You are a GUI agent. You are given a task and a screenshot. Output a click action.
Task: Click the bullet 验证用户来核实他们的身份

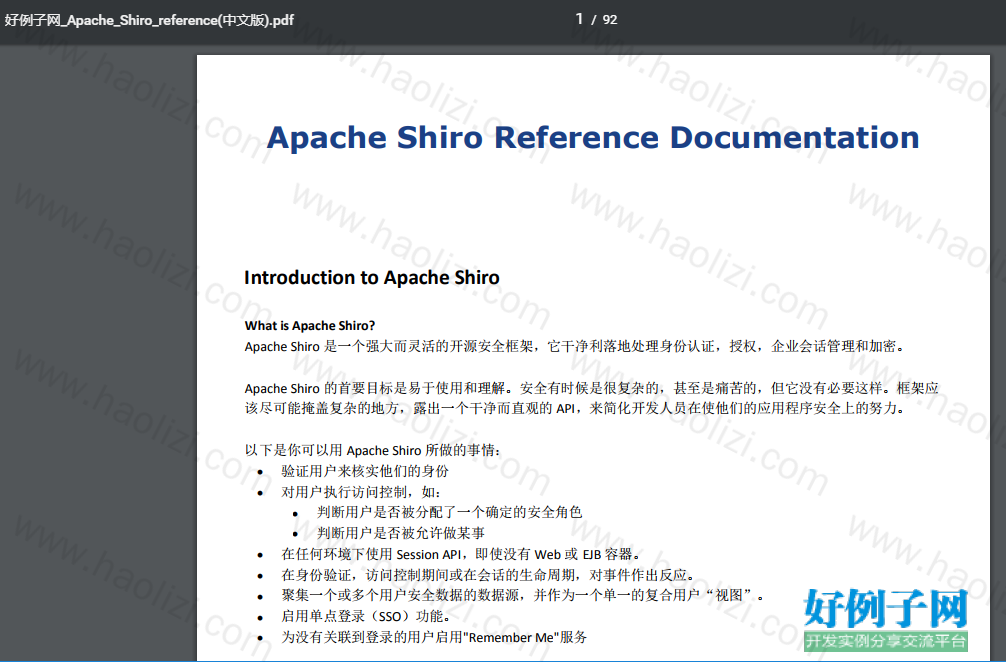click(364, 471)
